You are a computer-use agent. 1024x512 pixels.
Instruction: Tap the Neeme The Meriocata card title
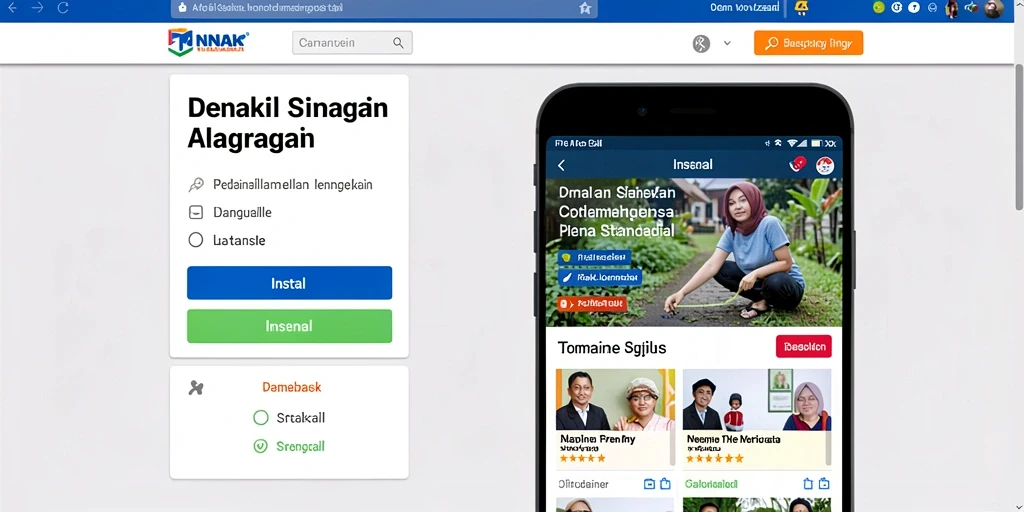[733, 440]
